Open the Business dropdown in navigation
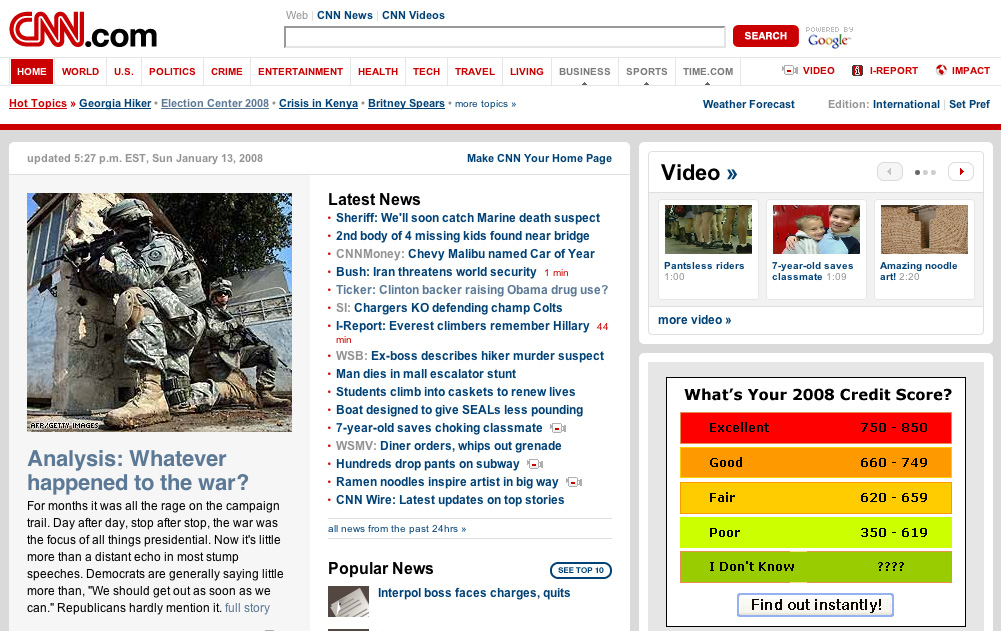Image resolution: width=1001 pixels, height=631 pixels. 584,72
